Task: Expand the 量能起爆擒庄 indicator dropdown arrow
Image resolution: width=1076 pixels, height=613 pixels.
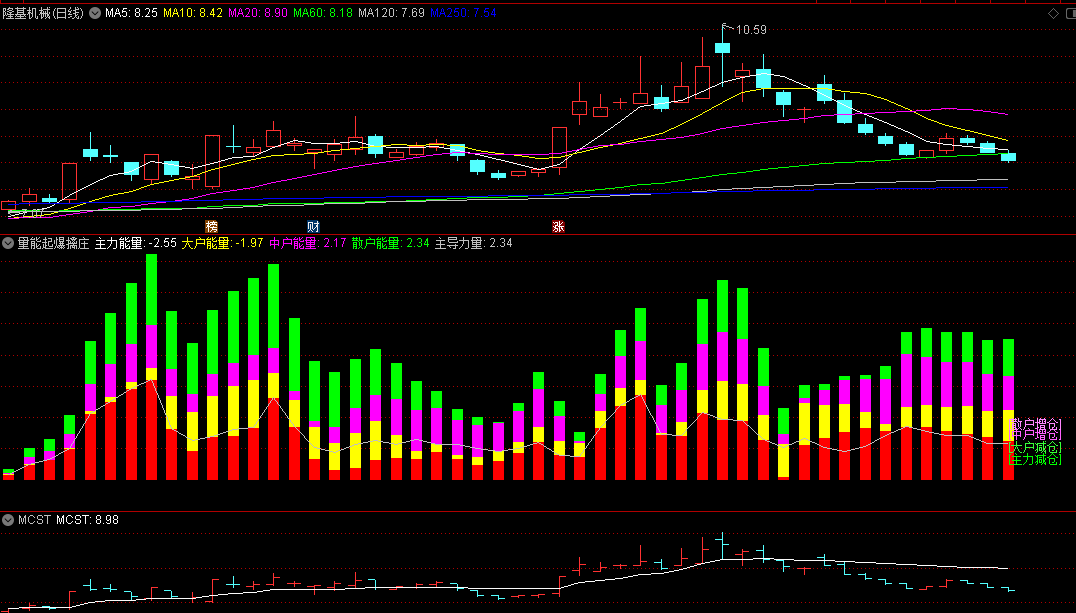Action: click(8, 243)
